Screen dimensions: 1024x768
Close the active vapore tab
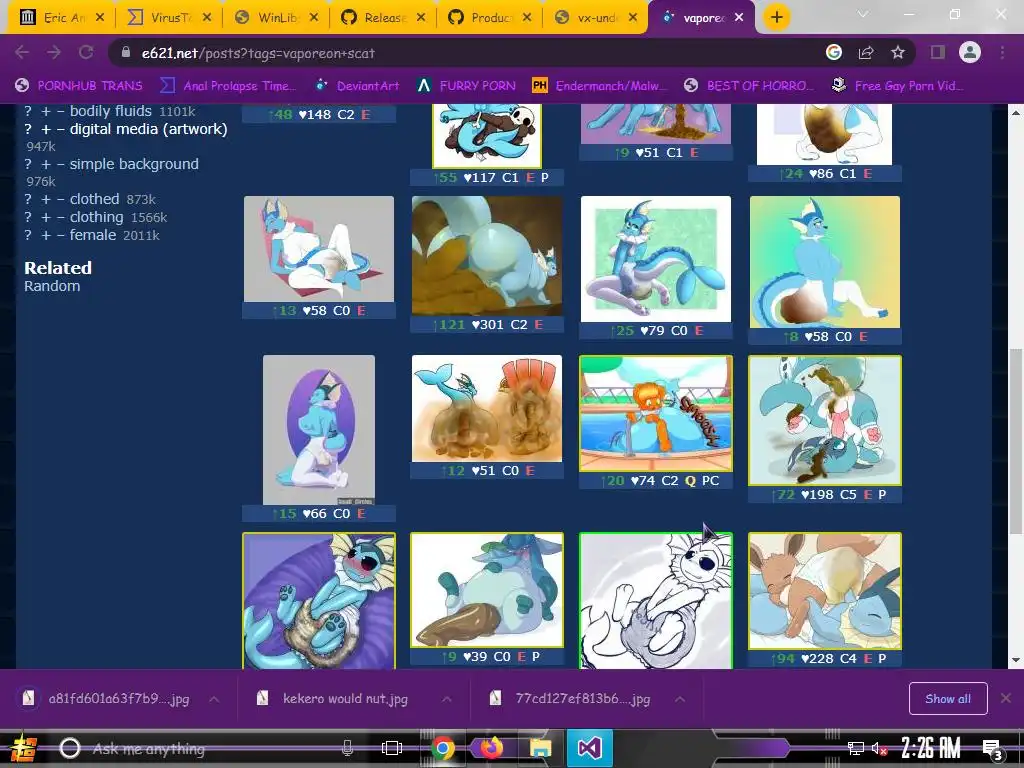point(739,18)
